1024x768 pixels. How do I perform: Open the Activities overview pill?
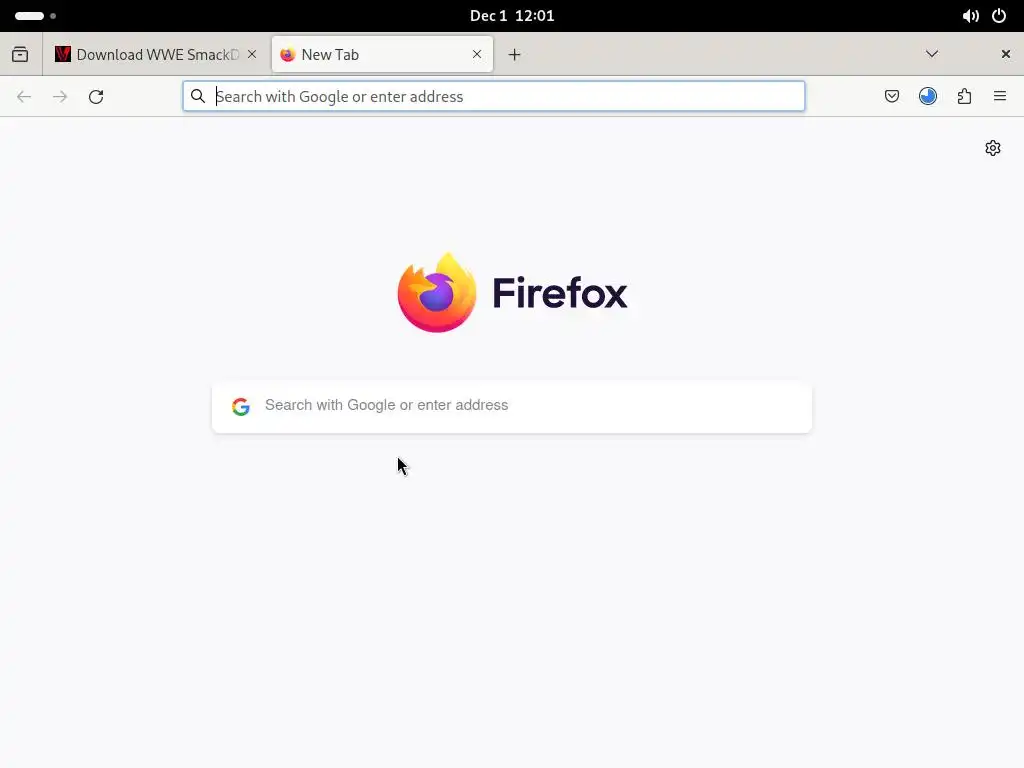(35, 16)
